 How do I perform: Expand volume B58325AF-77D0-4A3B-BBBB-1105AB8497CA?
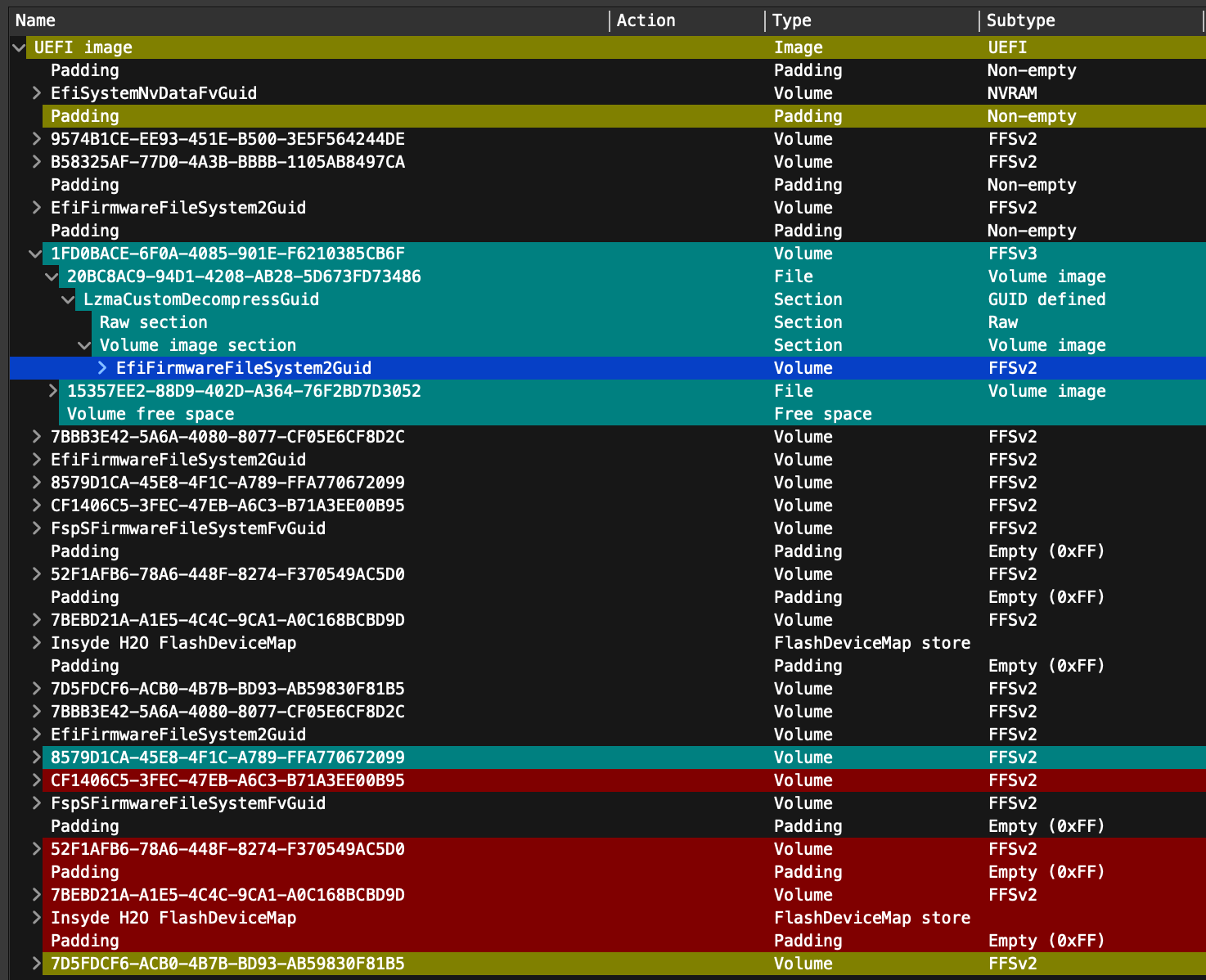(36, 162)
